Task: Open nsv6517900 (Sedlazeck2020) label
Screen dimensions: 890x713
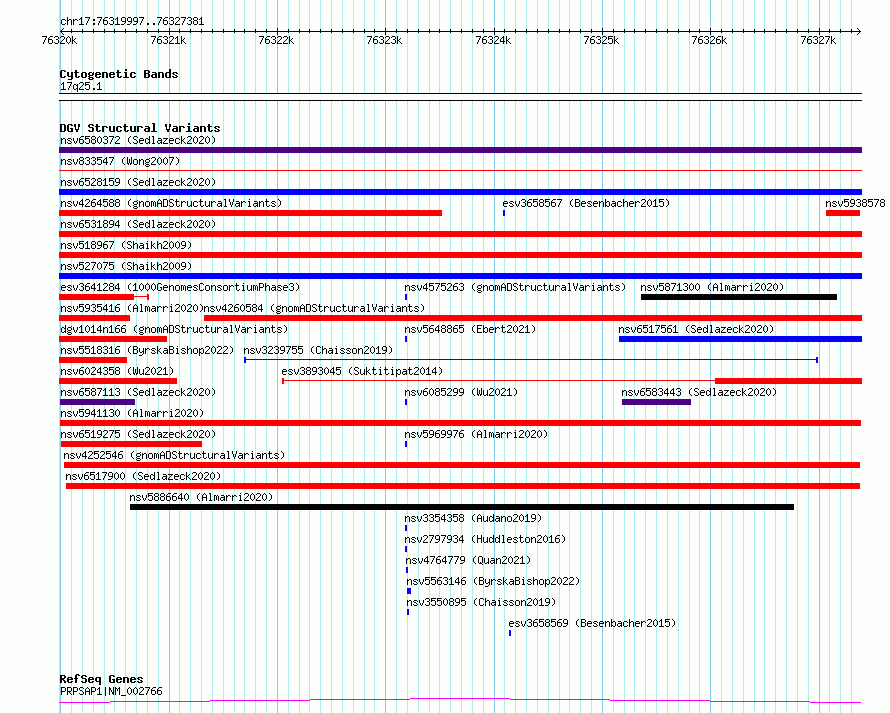Action: [x=143, y=476]
